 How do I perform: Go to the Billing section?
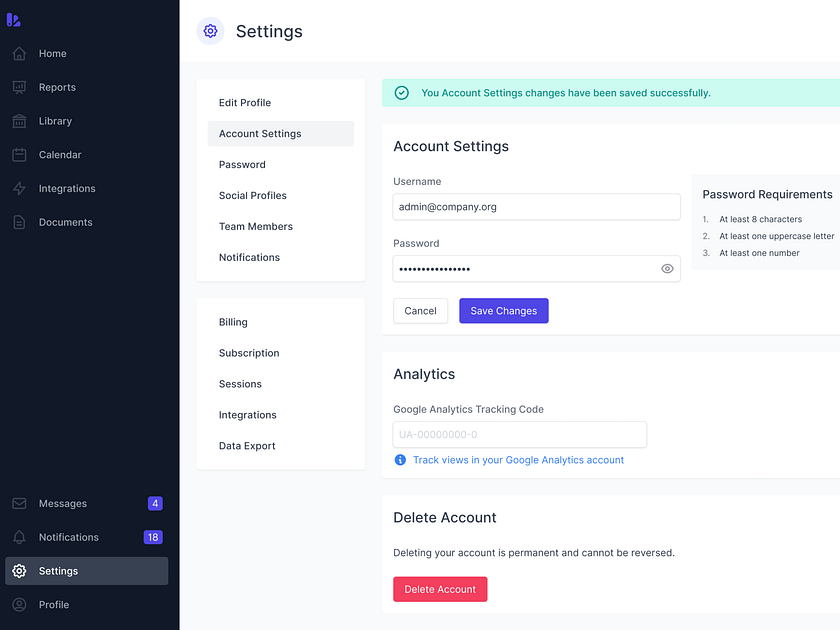coord(281,322)
